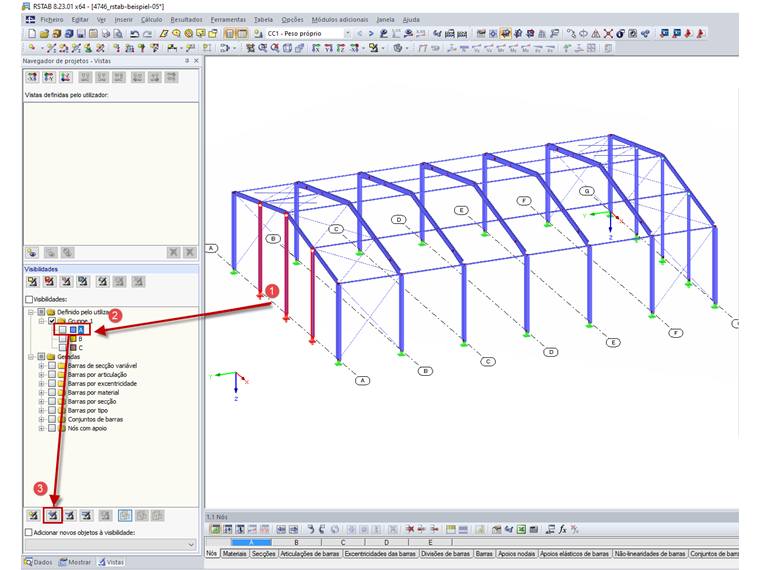Switch to the Materiais table tab
Viewport: 760px width, 570px height.
235,554
